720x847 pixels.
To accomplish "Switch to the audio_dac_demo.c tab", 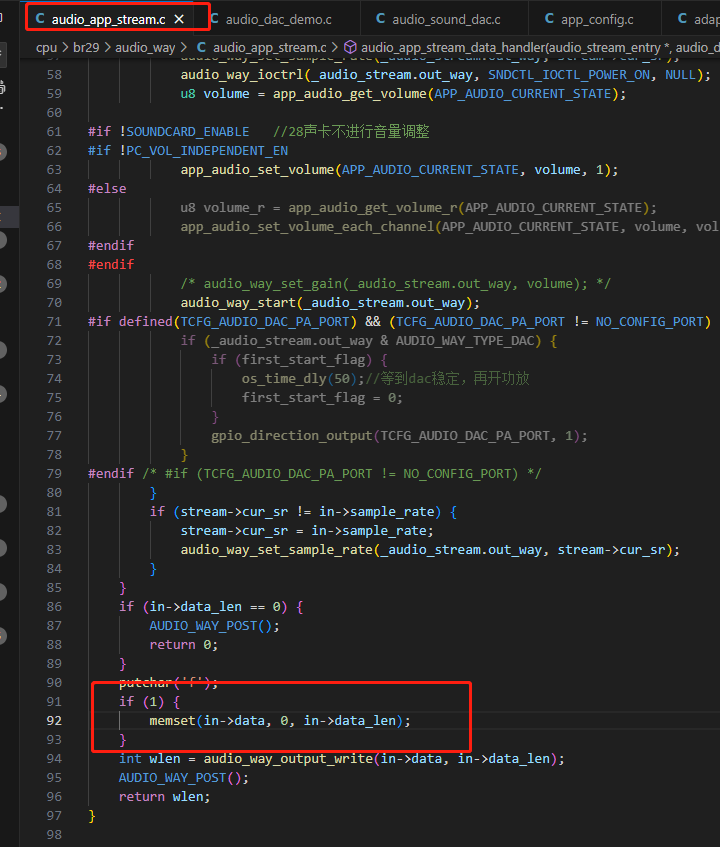I will pyautogui.click(x=278, y=19).
